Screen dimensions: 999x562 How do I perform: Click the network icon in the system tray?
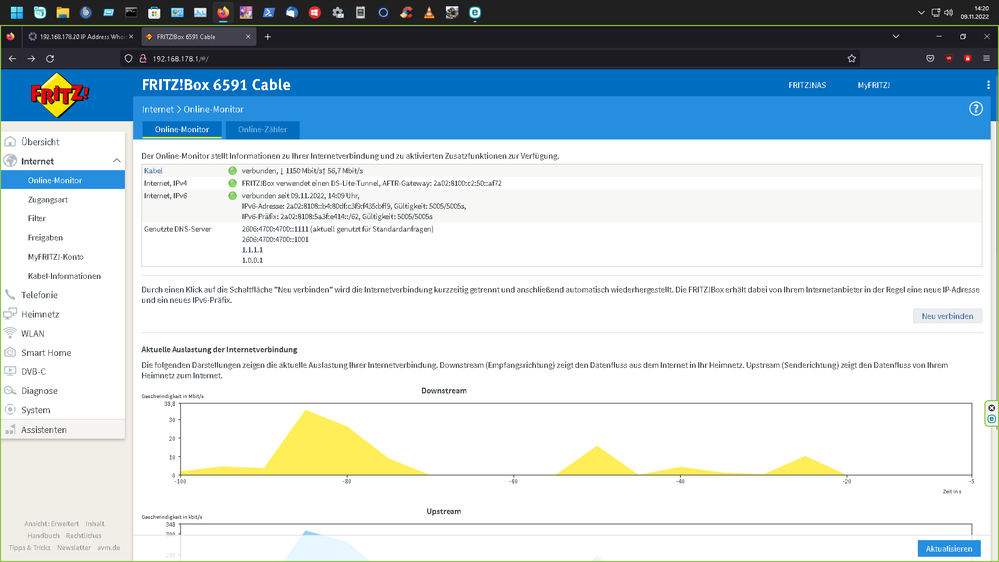(x=935, y=13)
